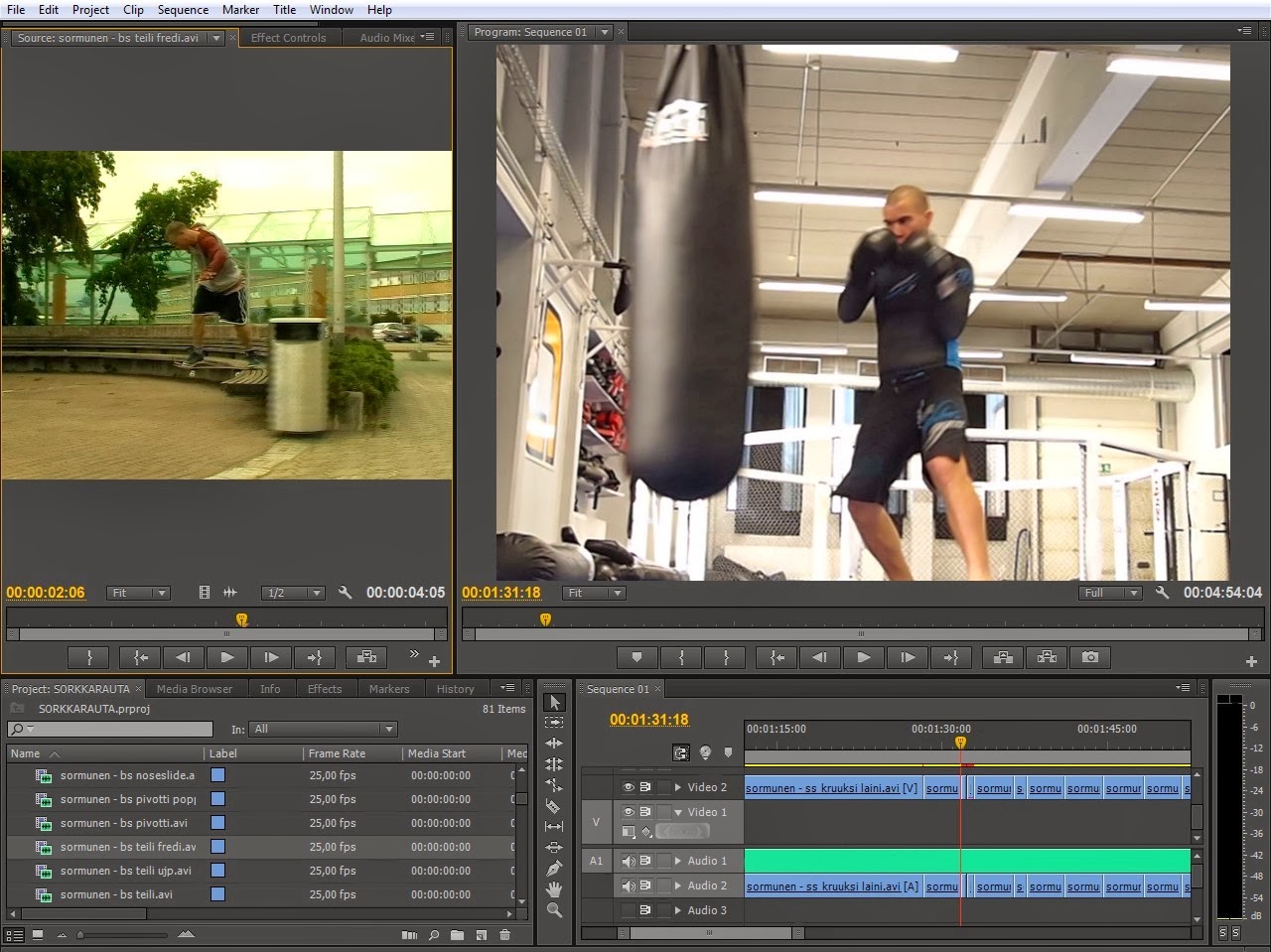The height and width of the screenshot is (952, 1271).
Task: Switch Project panel to Icon view
Action: click(x=38, y=935)
